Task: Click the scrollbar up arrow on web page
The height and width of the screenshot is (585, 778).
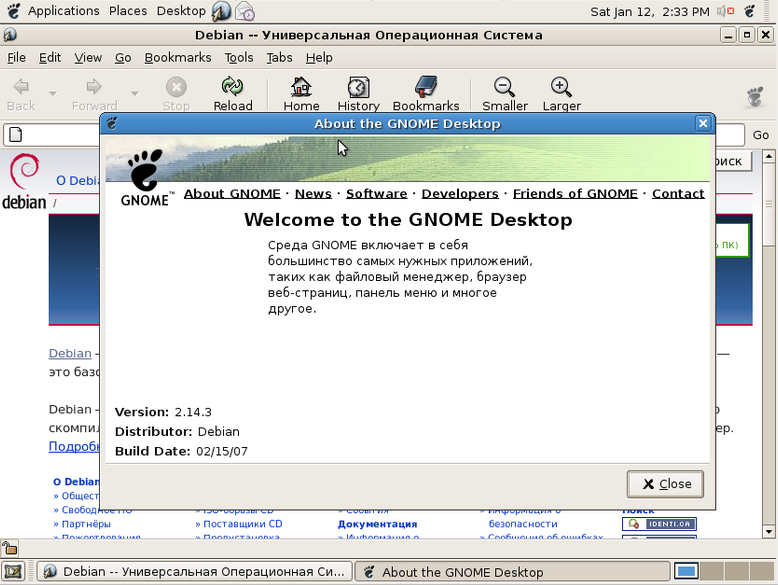Action: [769, 156]
